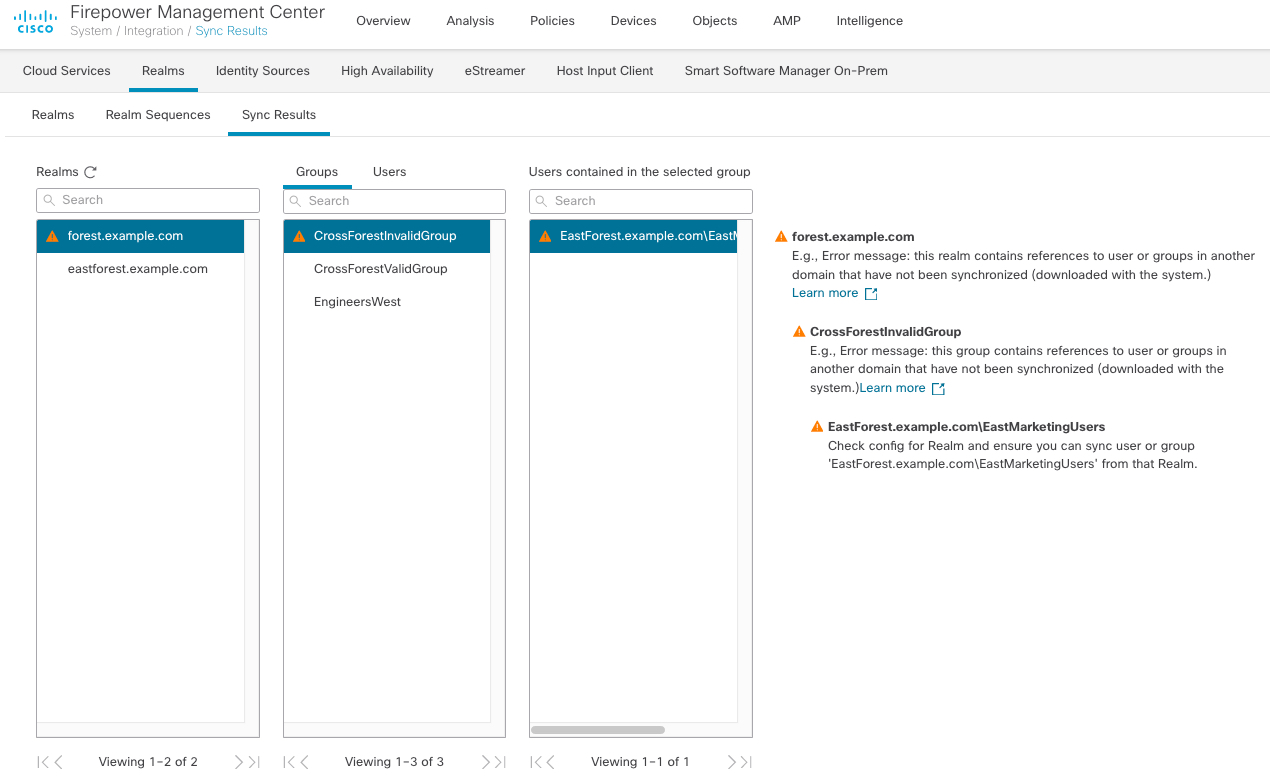The height and width of the screenshot is (782, 1270).
Task: Go to next page of group users list
Action: (x=731, y=762)
